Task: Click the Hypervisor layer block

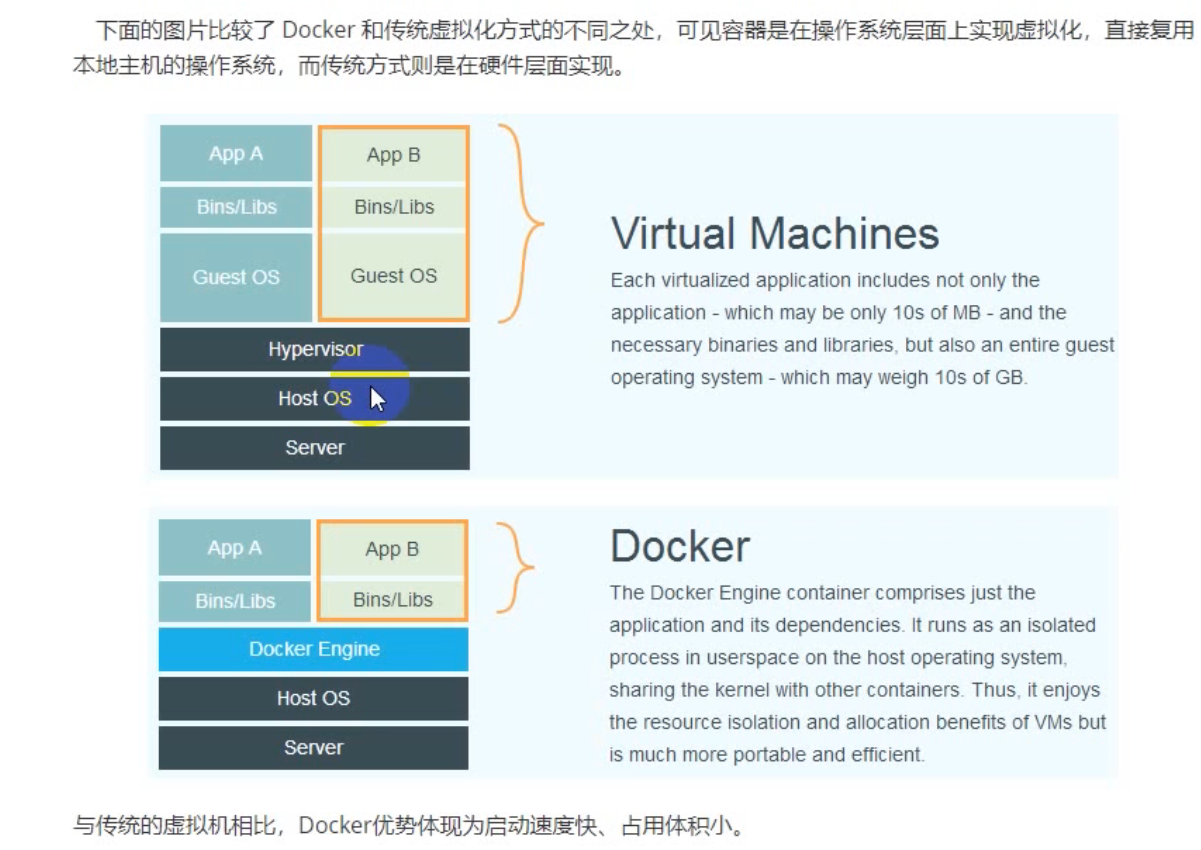Action: tap(315, 349)
